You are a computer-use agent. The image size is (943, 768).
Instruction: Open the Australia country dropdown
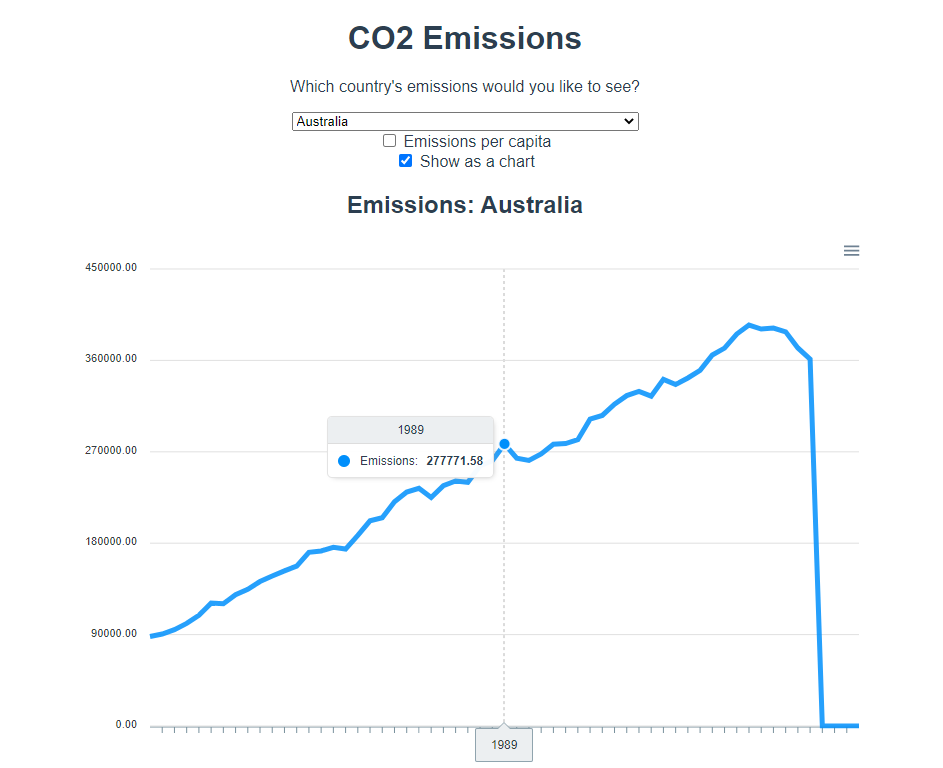(465, 121)
